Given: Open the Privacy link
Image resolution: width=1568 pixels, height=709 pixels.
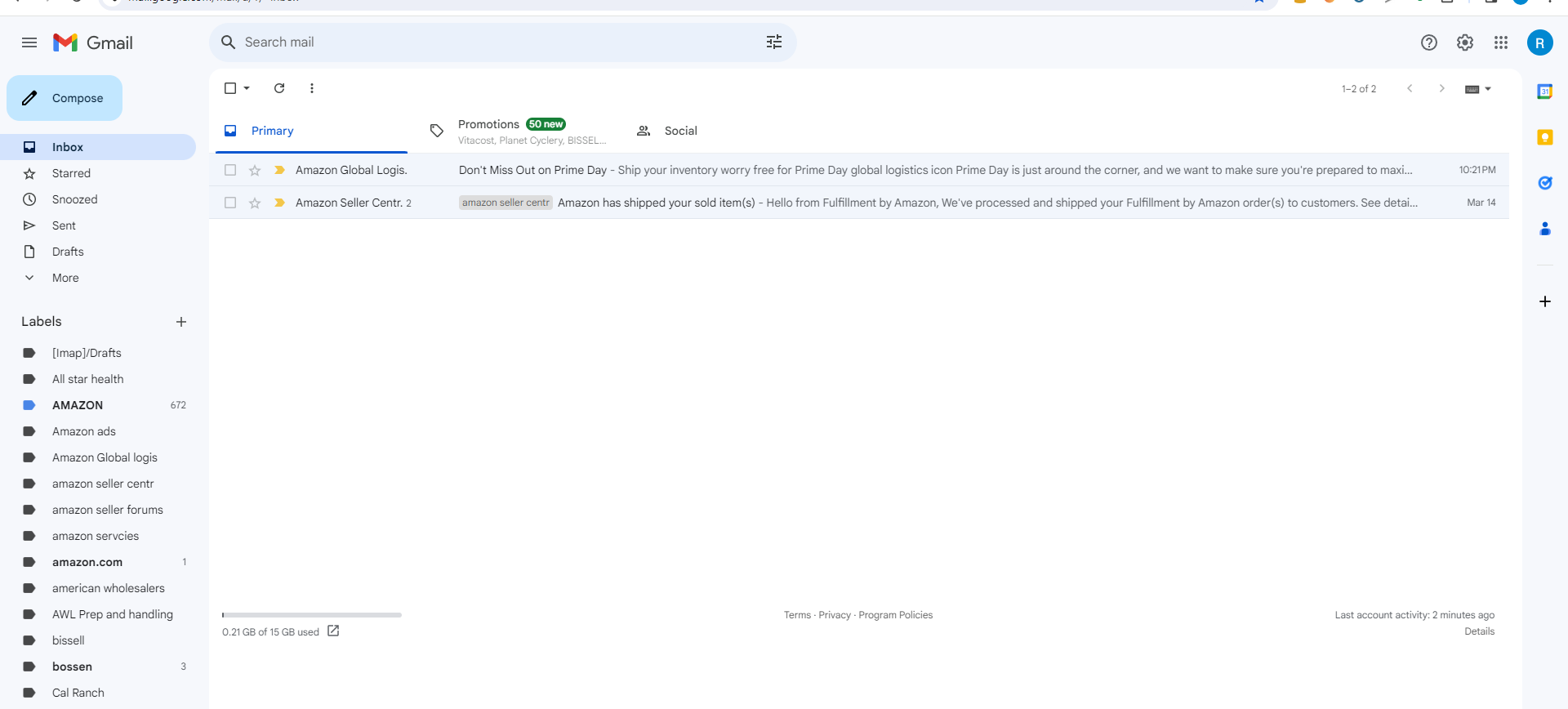Looking at the screenshot, I should point(835,615).
